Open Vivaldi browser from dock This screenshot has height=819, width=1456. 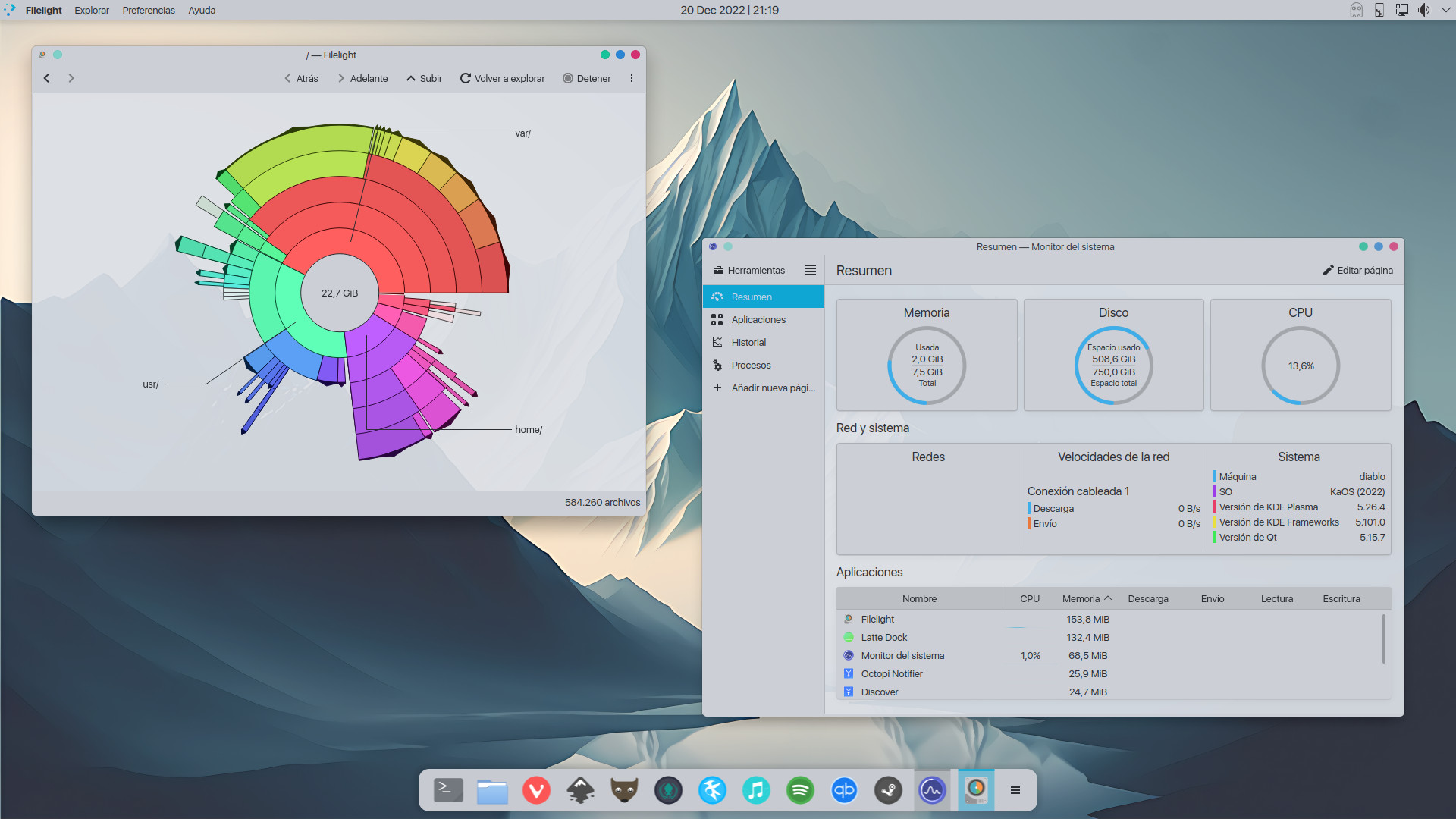pos(536,790)
